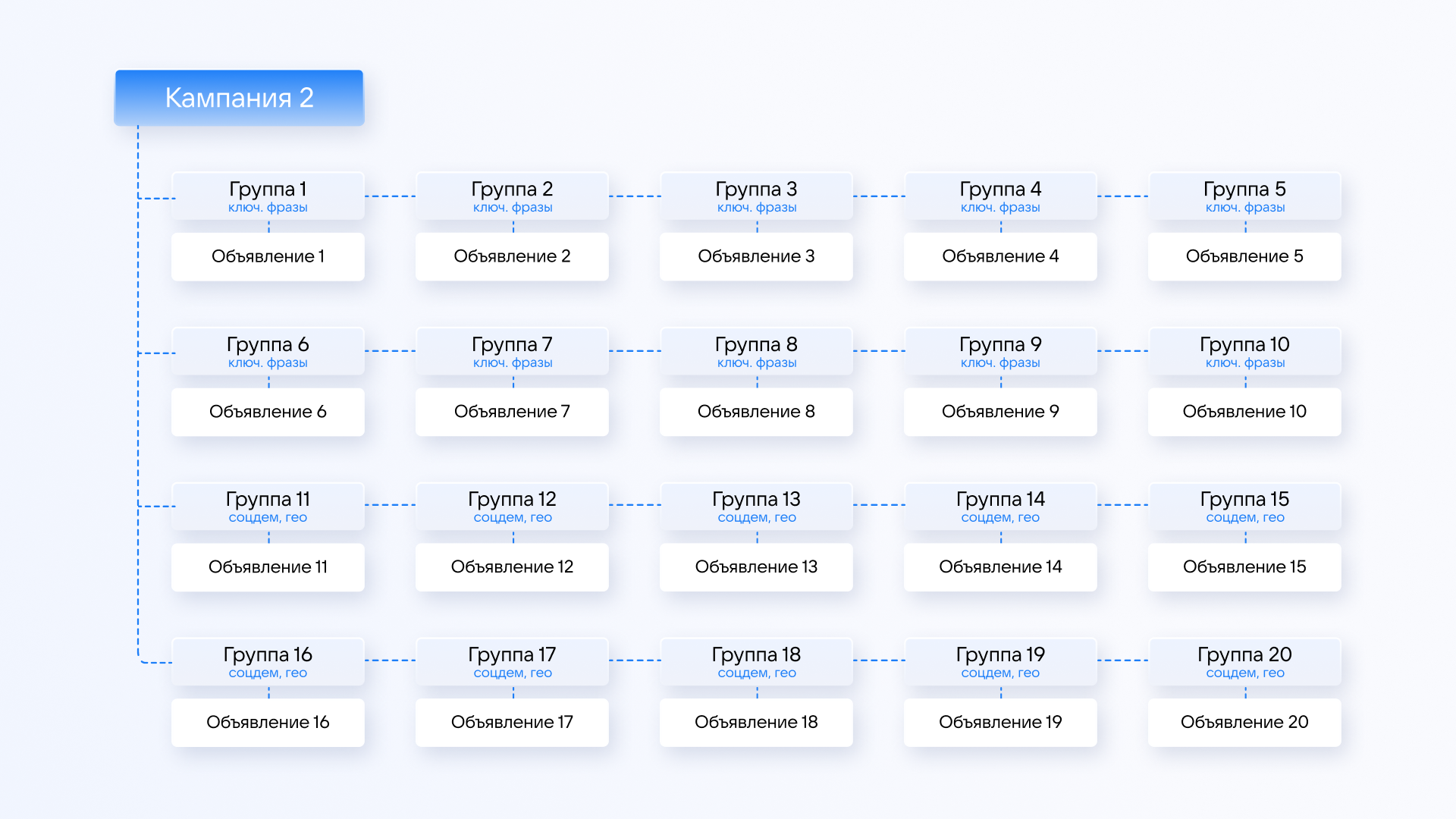
Task: Click the Кампания 2 header block
Action: (239, 98)
